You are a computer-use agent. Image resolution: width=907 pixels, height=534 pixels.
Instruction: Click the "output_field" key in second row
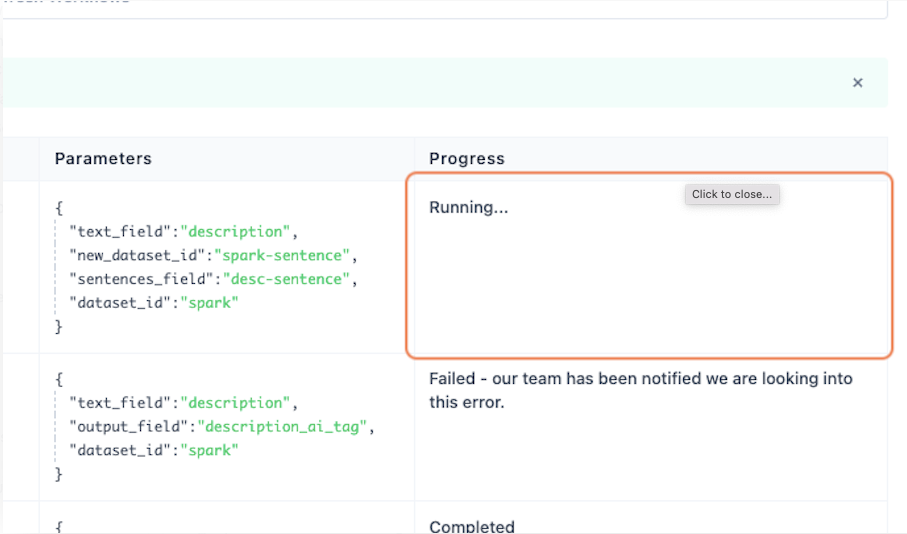pos(129,426)
